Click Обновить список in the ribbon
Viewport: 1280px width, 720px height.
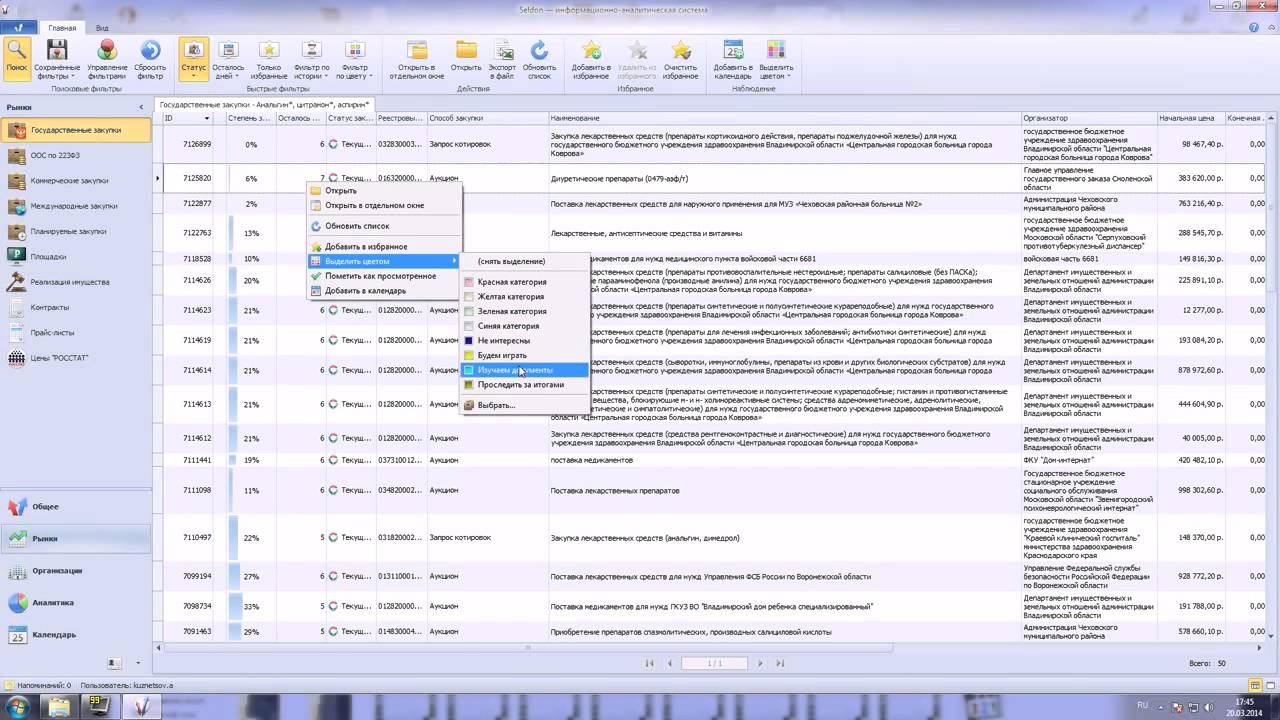coord(539,59)
